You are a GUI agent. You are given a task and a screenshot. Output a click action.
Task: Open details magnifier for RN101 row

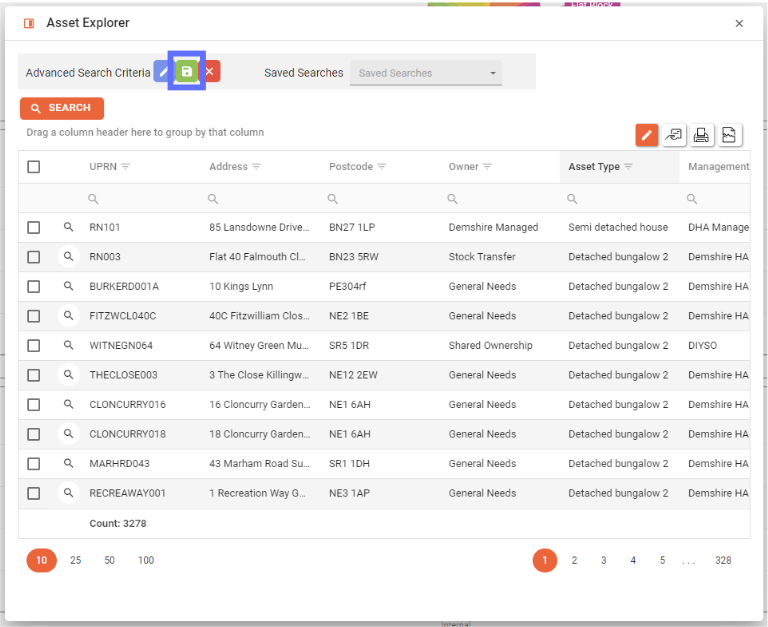point(68,228)
